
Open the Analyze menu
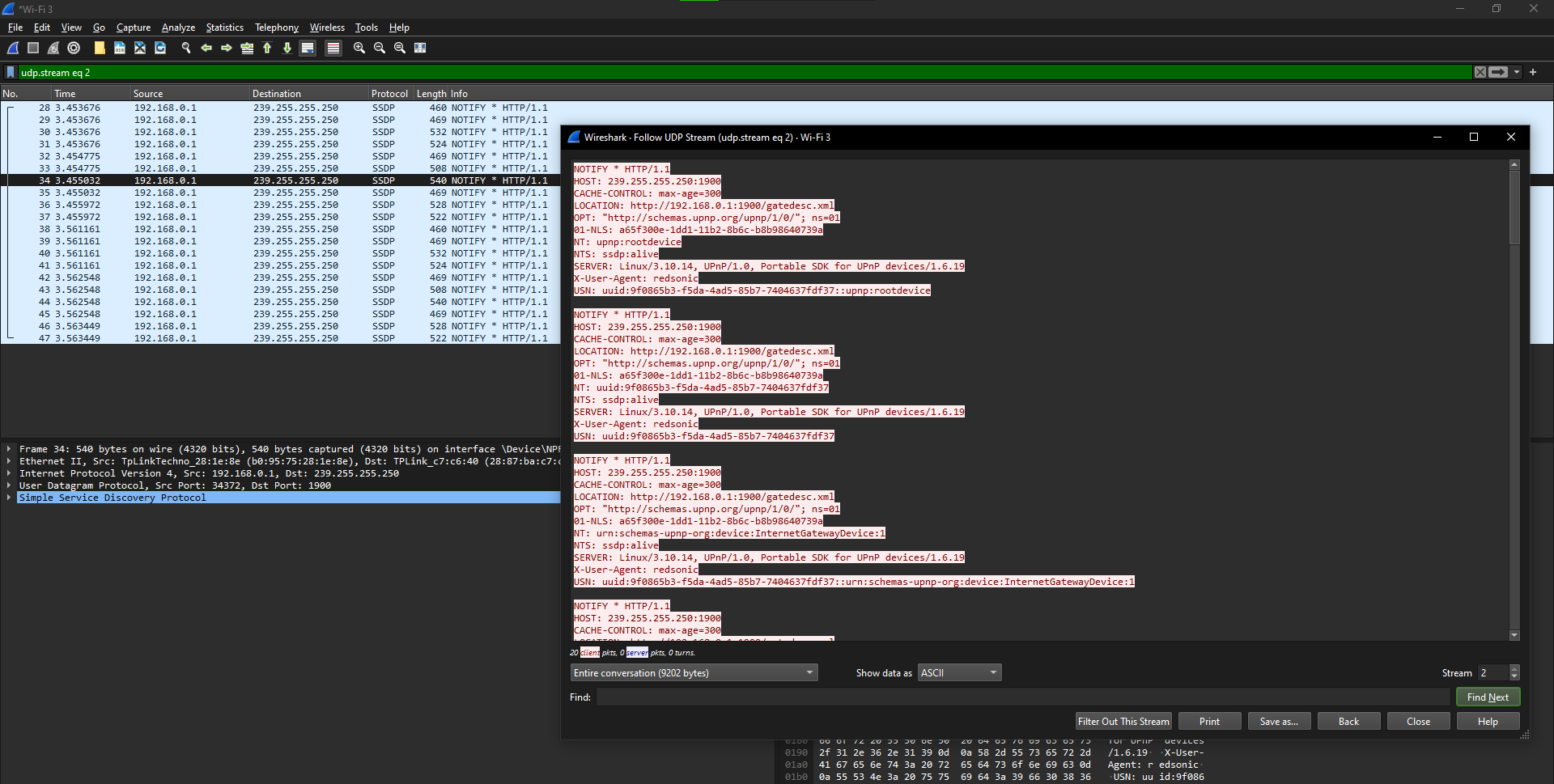(x=178, y=28)
